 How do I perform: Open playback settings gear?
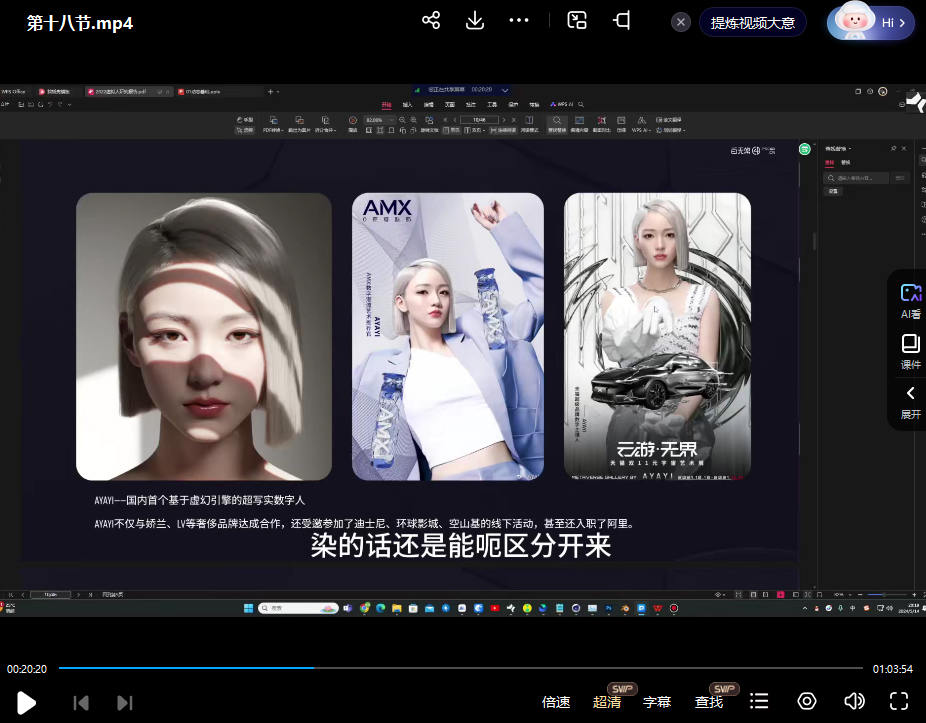coord(806,701)
